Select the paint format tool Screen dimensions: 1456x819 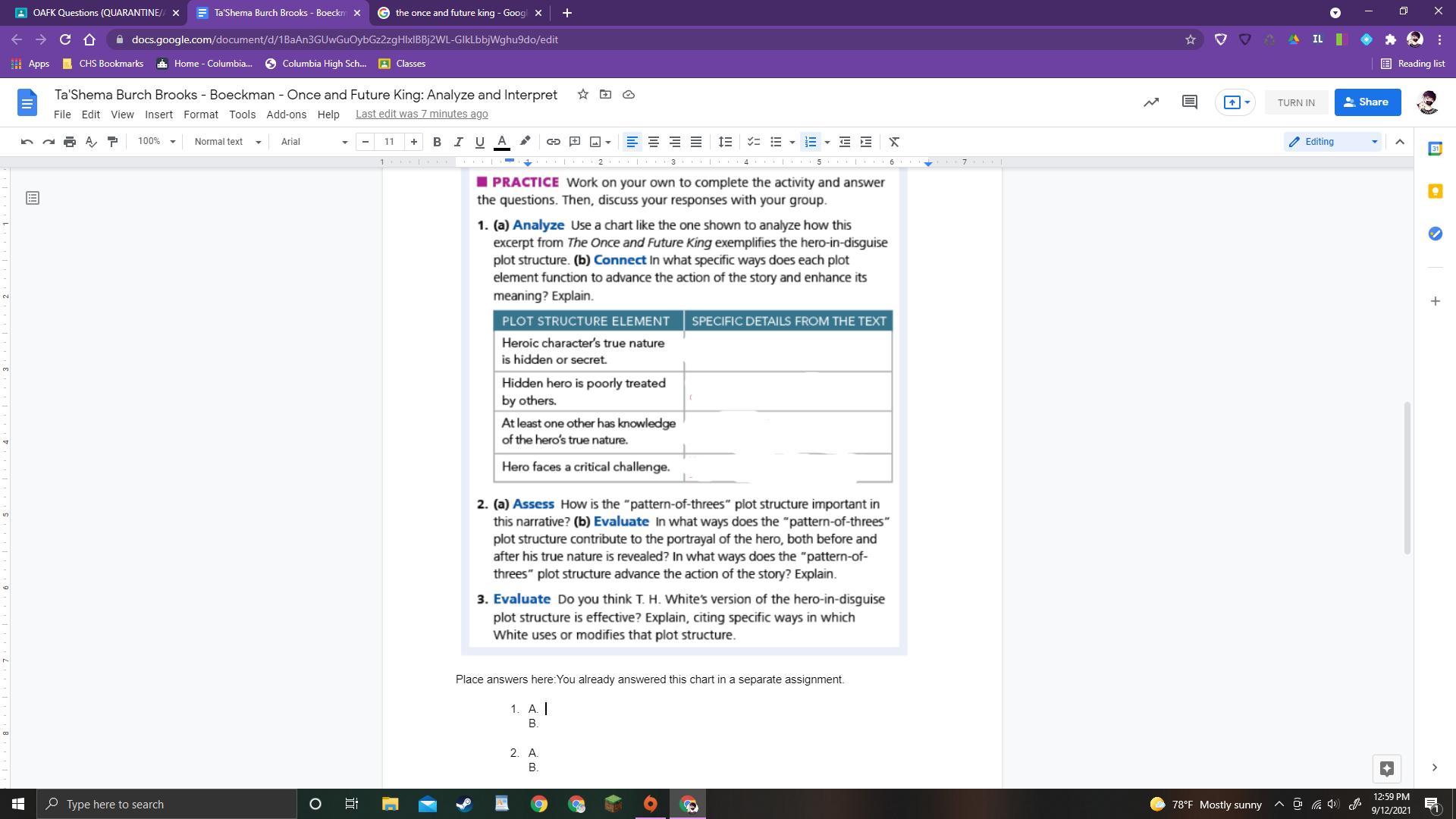[x=112, y=142]
